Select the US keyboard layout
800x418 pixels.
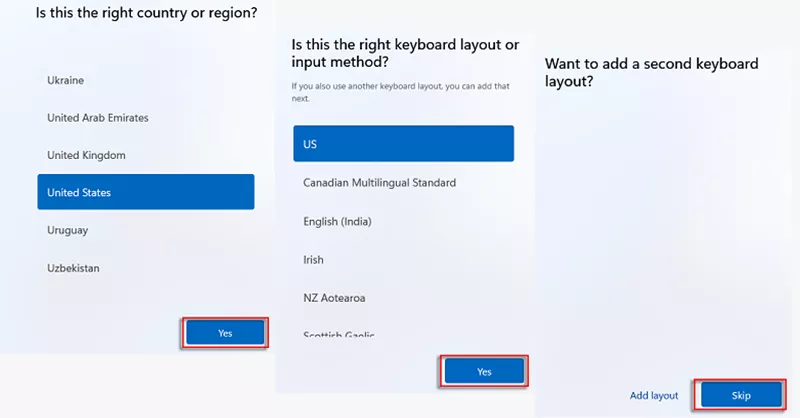coord(403,144)
